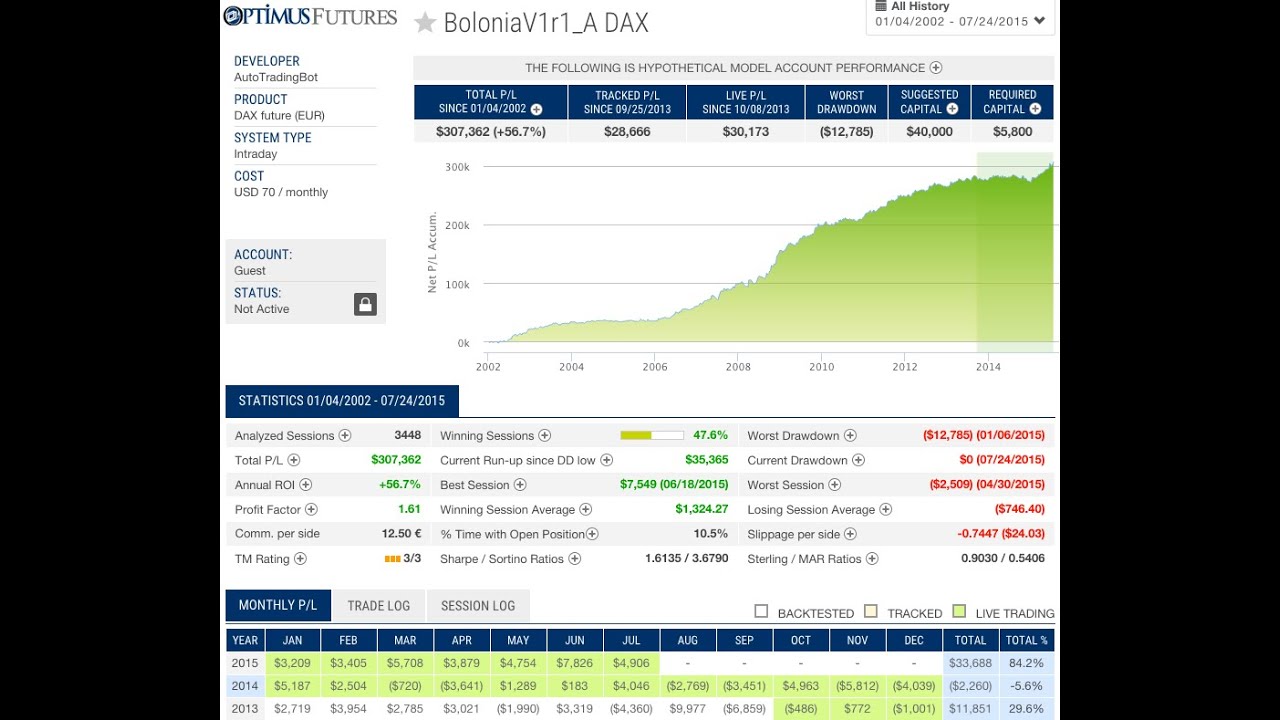Open the SESSION LOG tab
Screen dimensions: 1280x720
[x=478, y=605]
